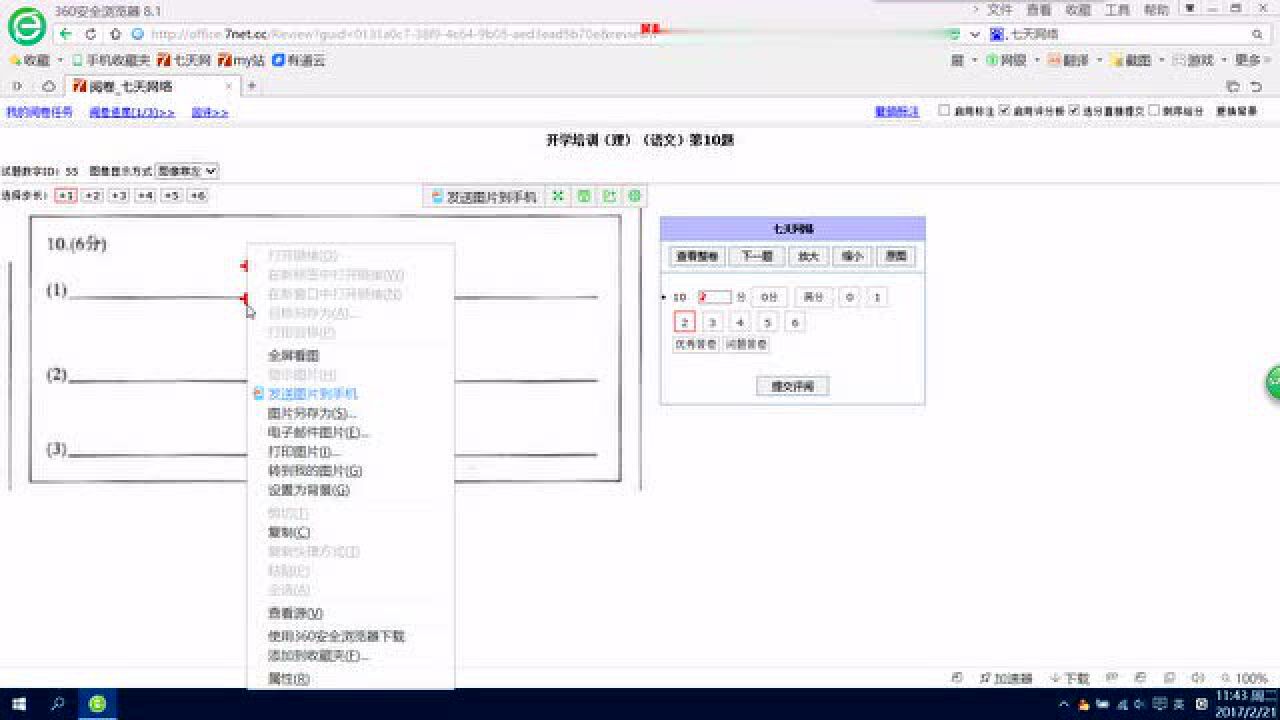
Task: Open the 手机收藏夹 bookmark
Action: click(111, 60)
